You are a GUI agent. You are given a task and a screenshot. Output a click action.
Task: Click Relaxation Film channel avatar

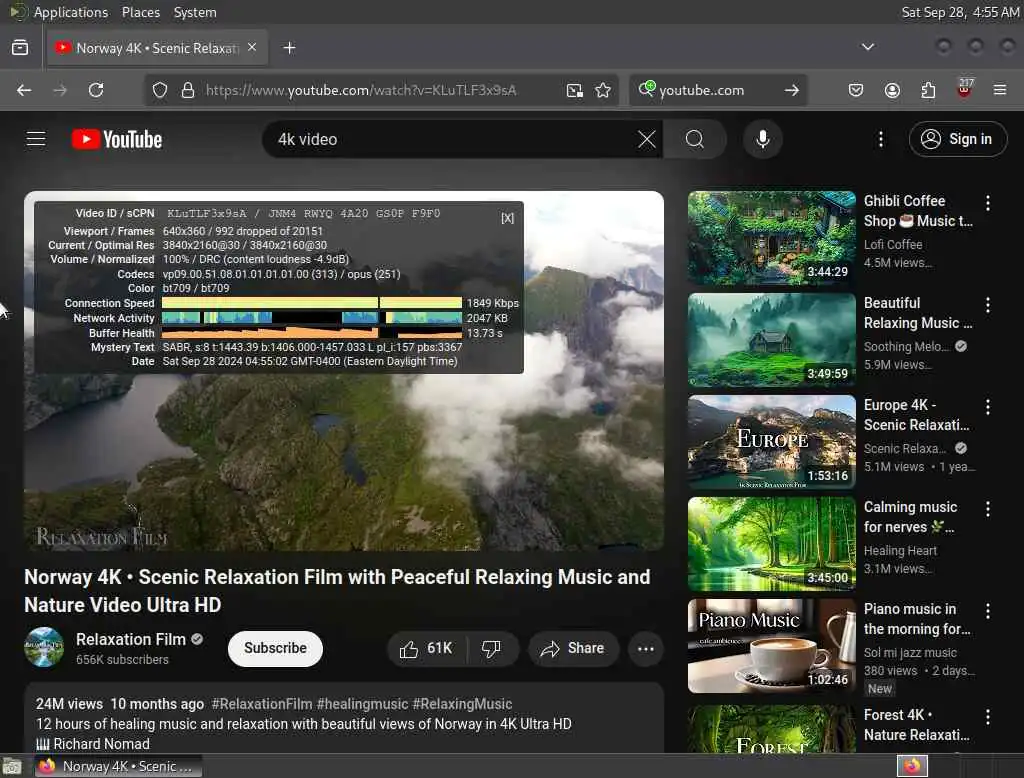click(44, 647)
